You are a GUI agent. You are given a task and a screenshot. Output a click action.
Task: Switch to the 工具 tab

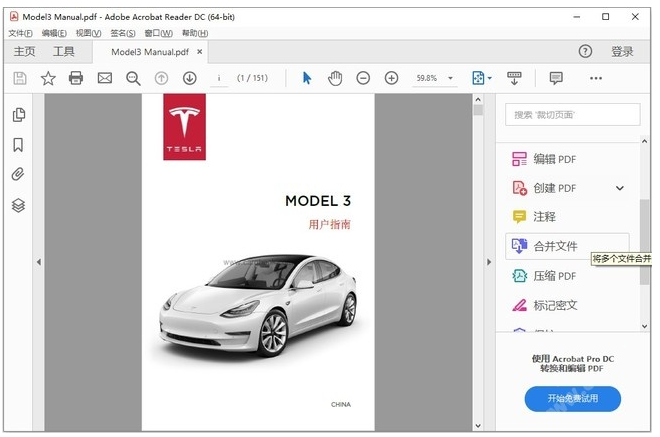[63, 52]
